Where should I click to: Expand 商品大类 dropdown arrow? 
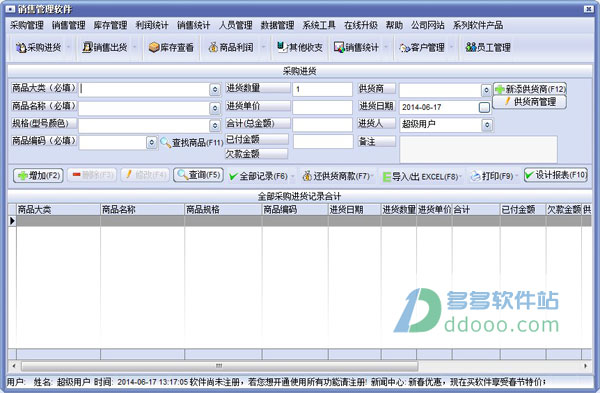tap(215, 90)
